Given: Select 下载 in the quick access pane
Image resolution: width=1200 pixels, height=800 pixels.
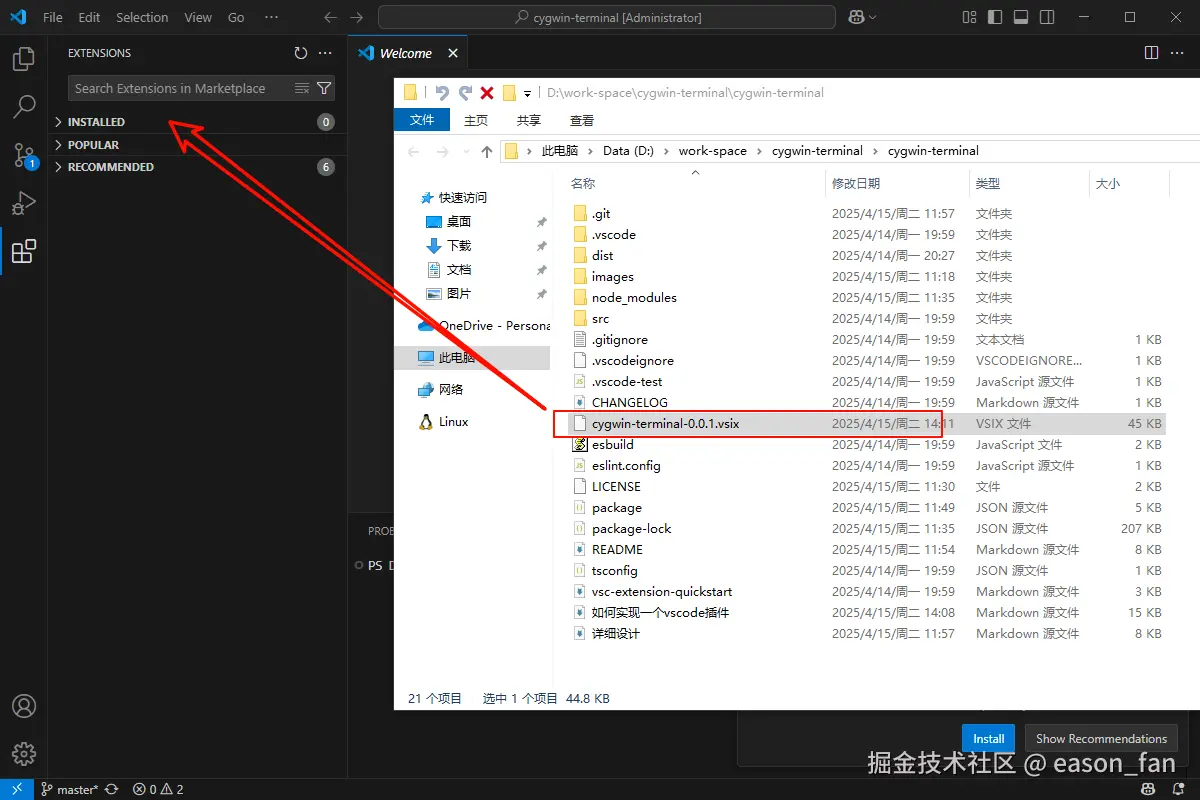Looking at the screenshot, I should 459,246.
